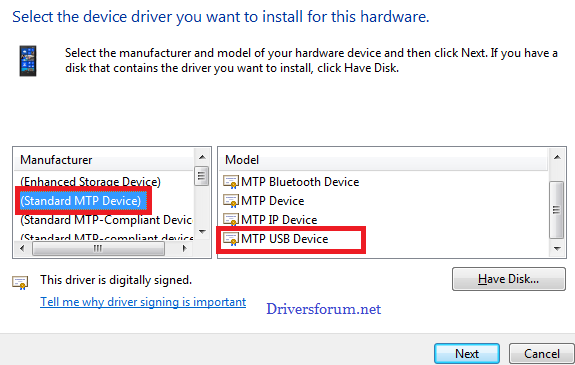Click the digitally signed certificate icon
The image size is (575, 365).
(x=20, y=282)
